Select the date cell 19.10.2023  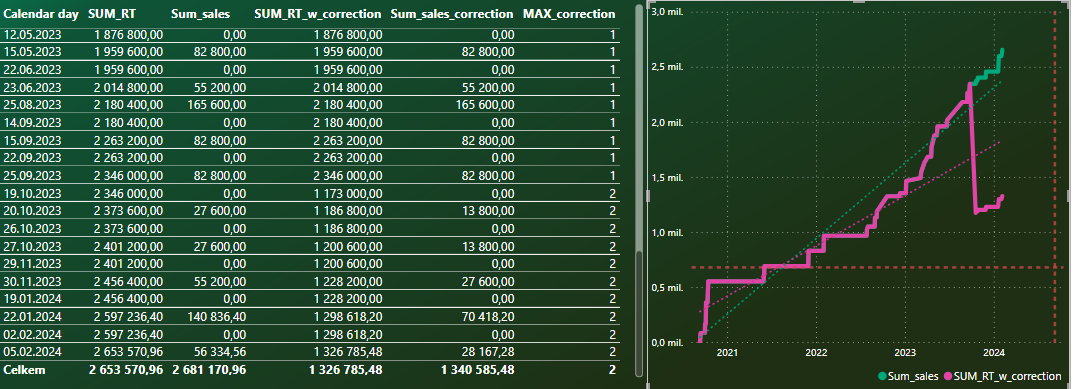pos(33,193)
